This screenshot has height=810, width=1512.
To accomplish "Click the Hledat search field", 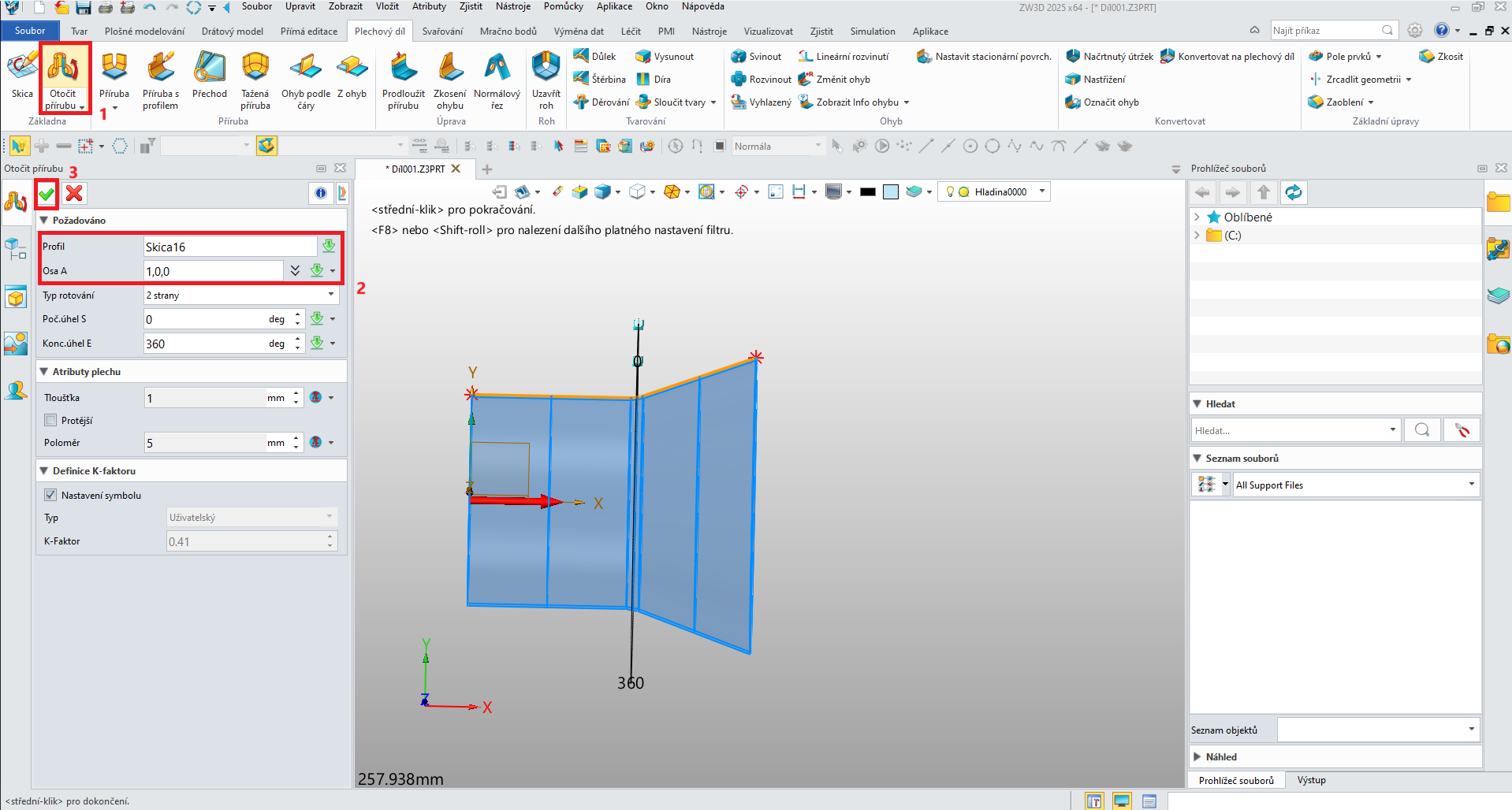I will [1291, 430].
